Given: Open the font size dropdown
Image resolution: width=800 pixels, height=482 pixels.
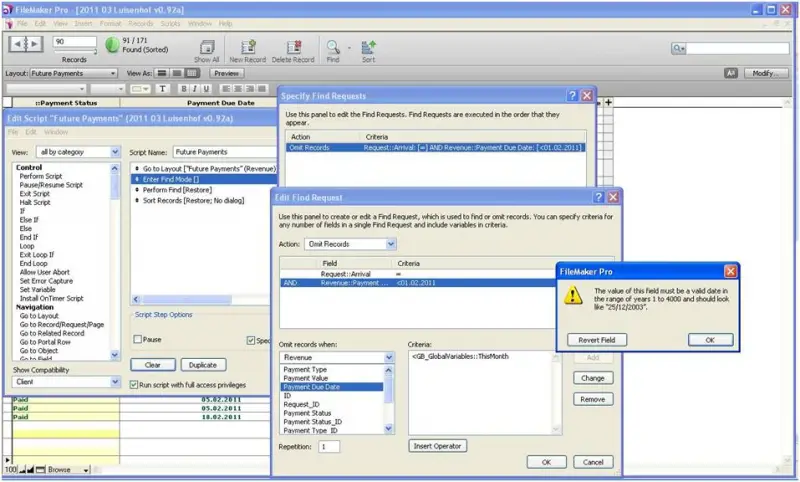Looking at the screenshot, I should [108, 89].
